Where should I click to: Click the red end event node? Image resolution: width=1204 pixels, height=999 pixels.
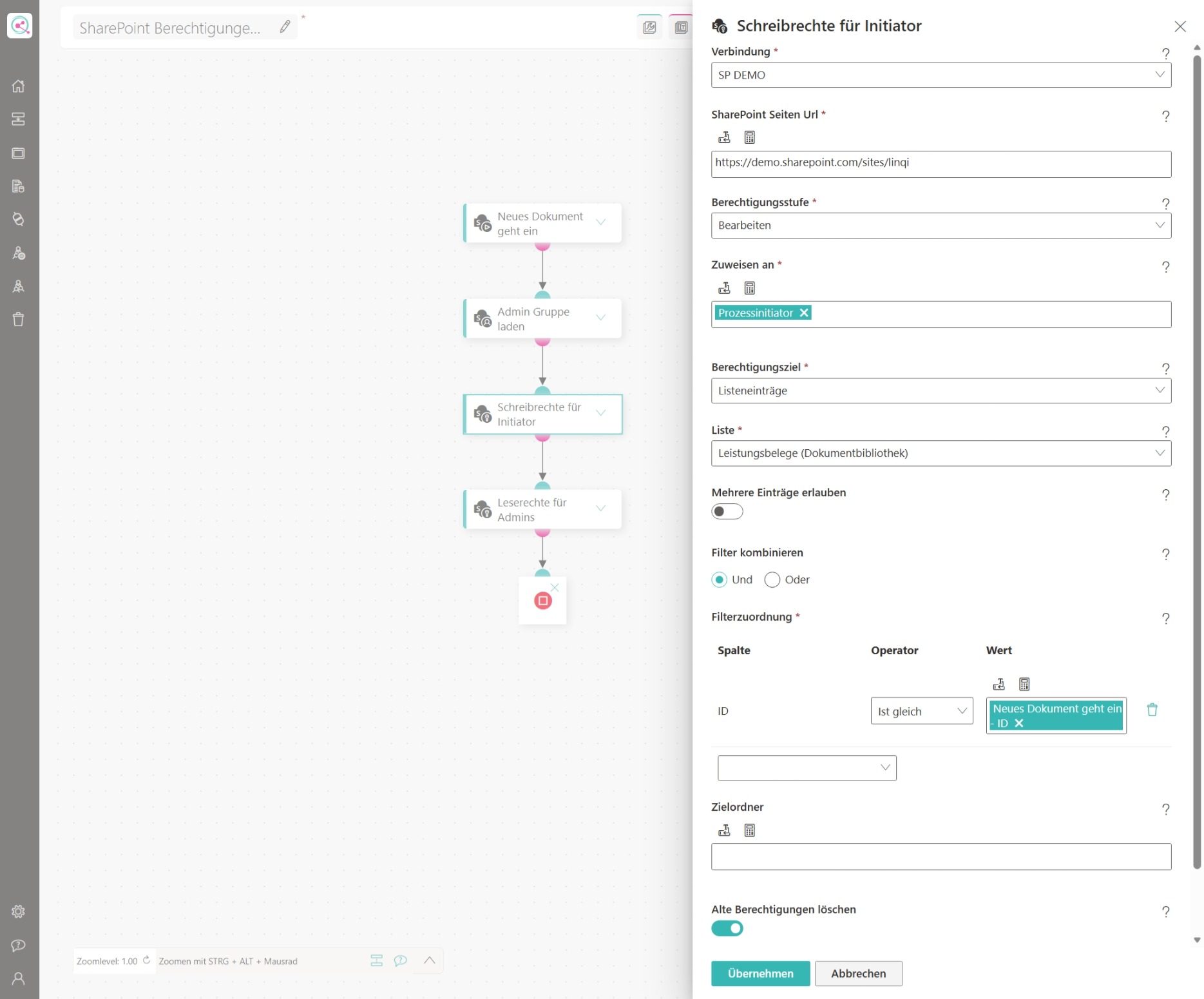[x=543, y=601]
